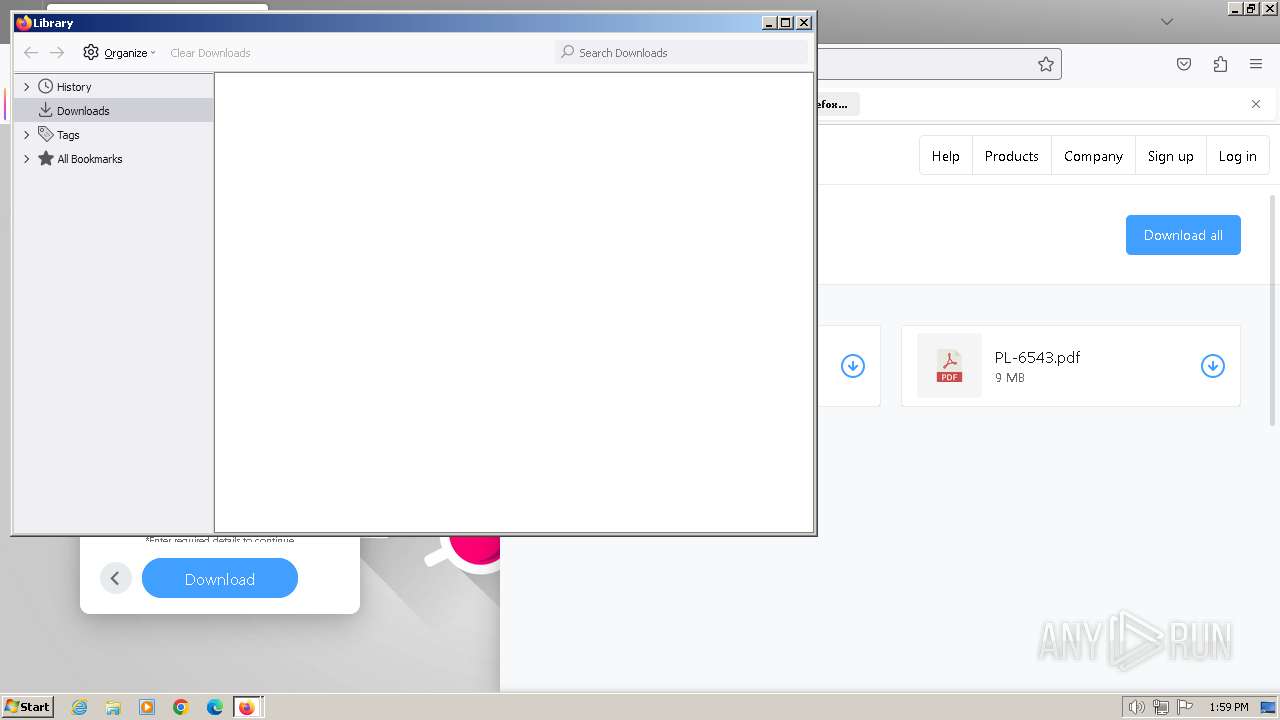Image resolution: width=1280 pixels, height=720 pixels.
Task: Launch Internet Explorer from the taskbar
Action: point(80,707)
